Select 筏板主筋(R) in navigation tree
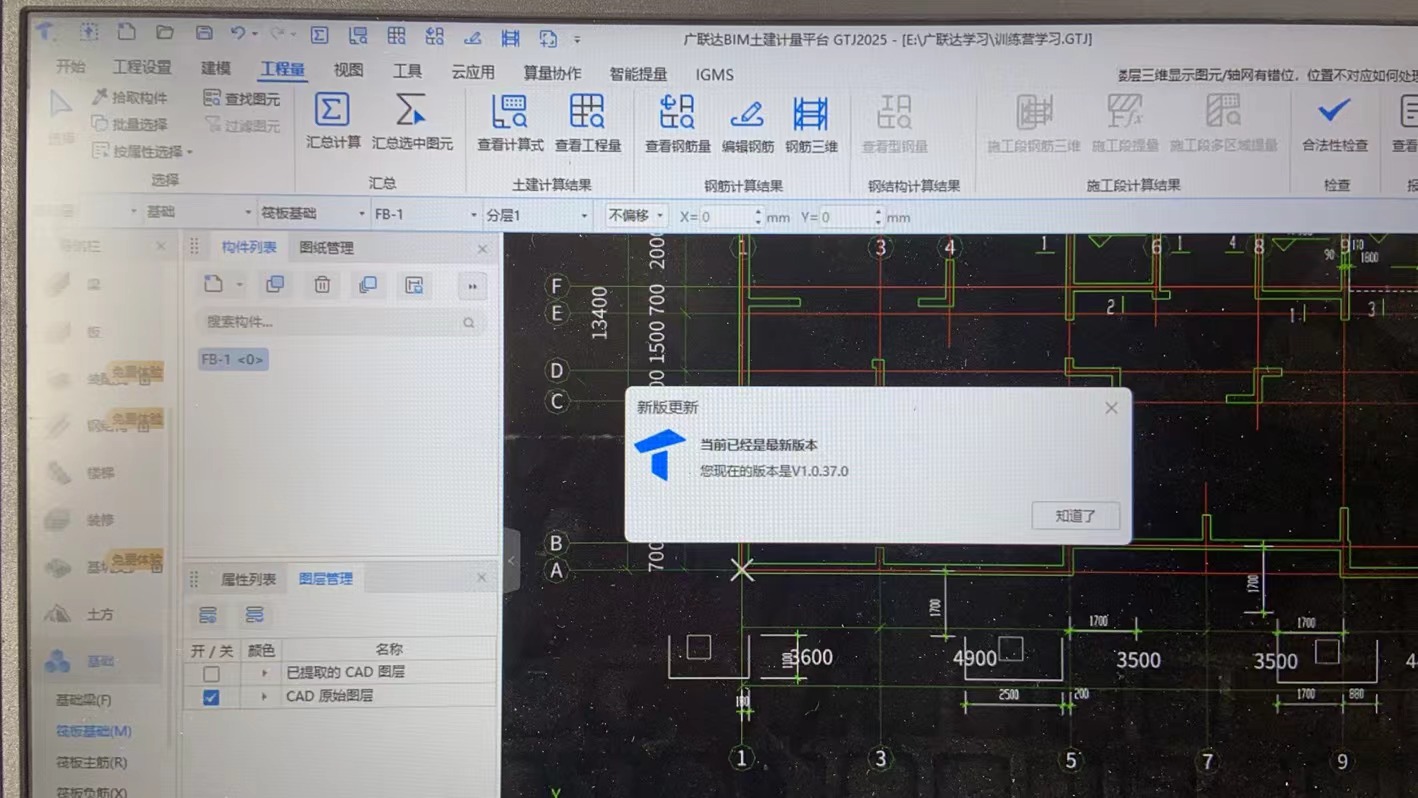 91,762
